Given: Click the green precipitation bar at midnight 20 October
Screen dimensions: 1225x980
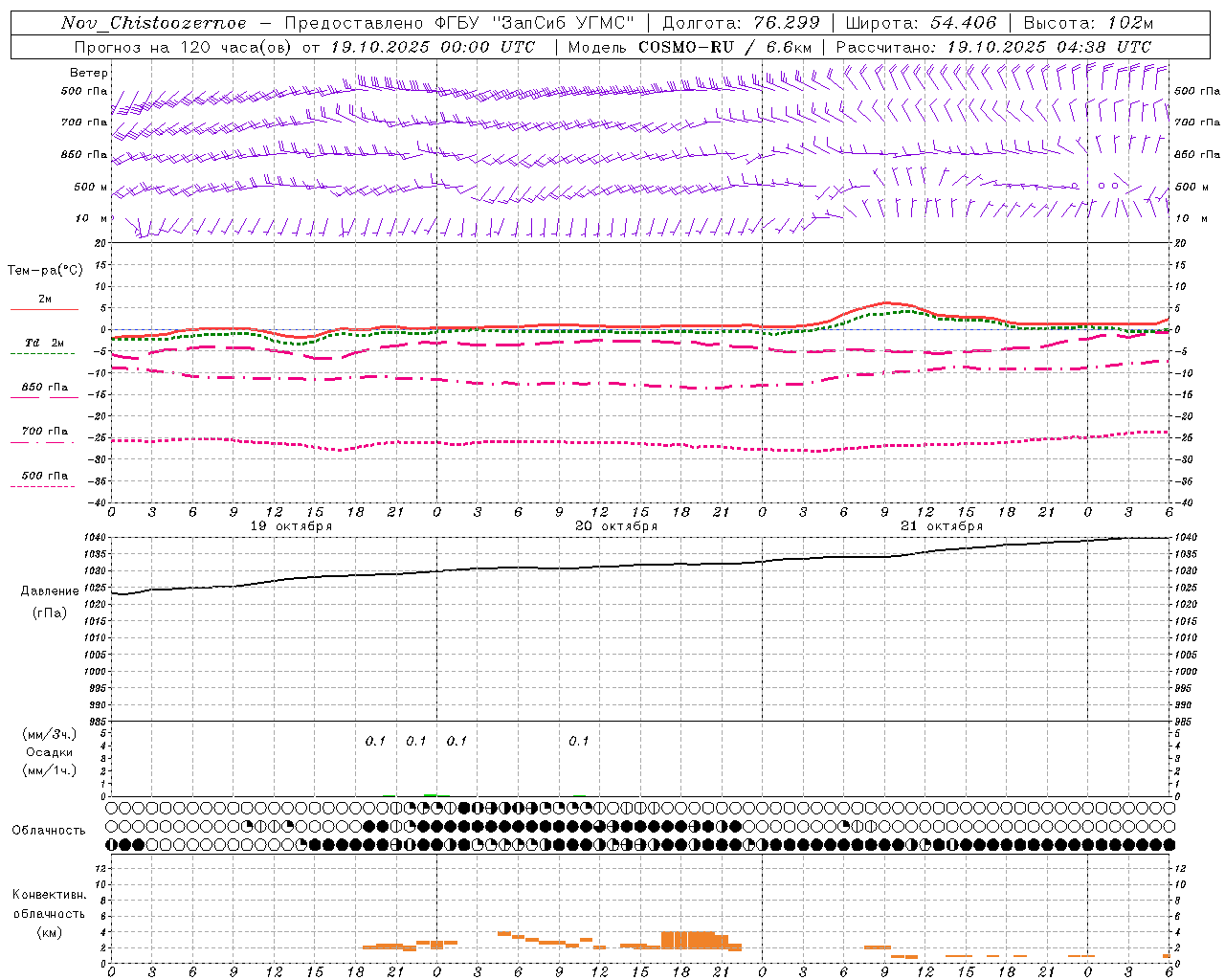Looking at the screenshot, I should tap(431, 794).
